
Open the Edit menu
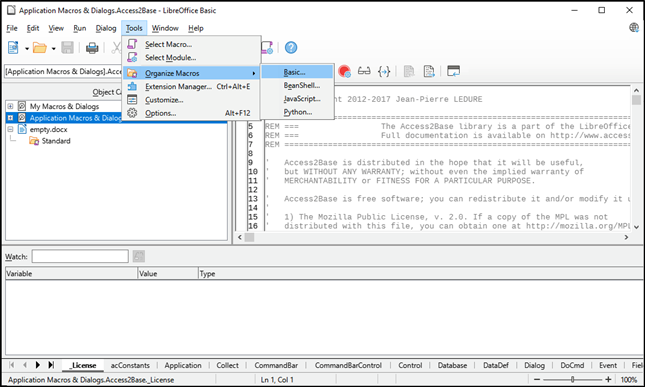pyautogui.click(x=33, y=28)
